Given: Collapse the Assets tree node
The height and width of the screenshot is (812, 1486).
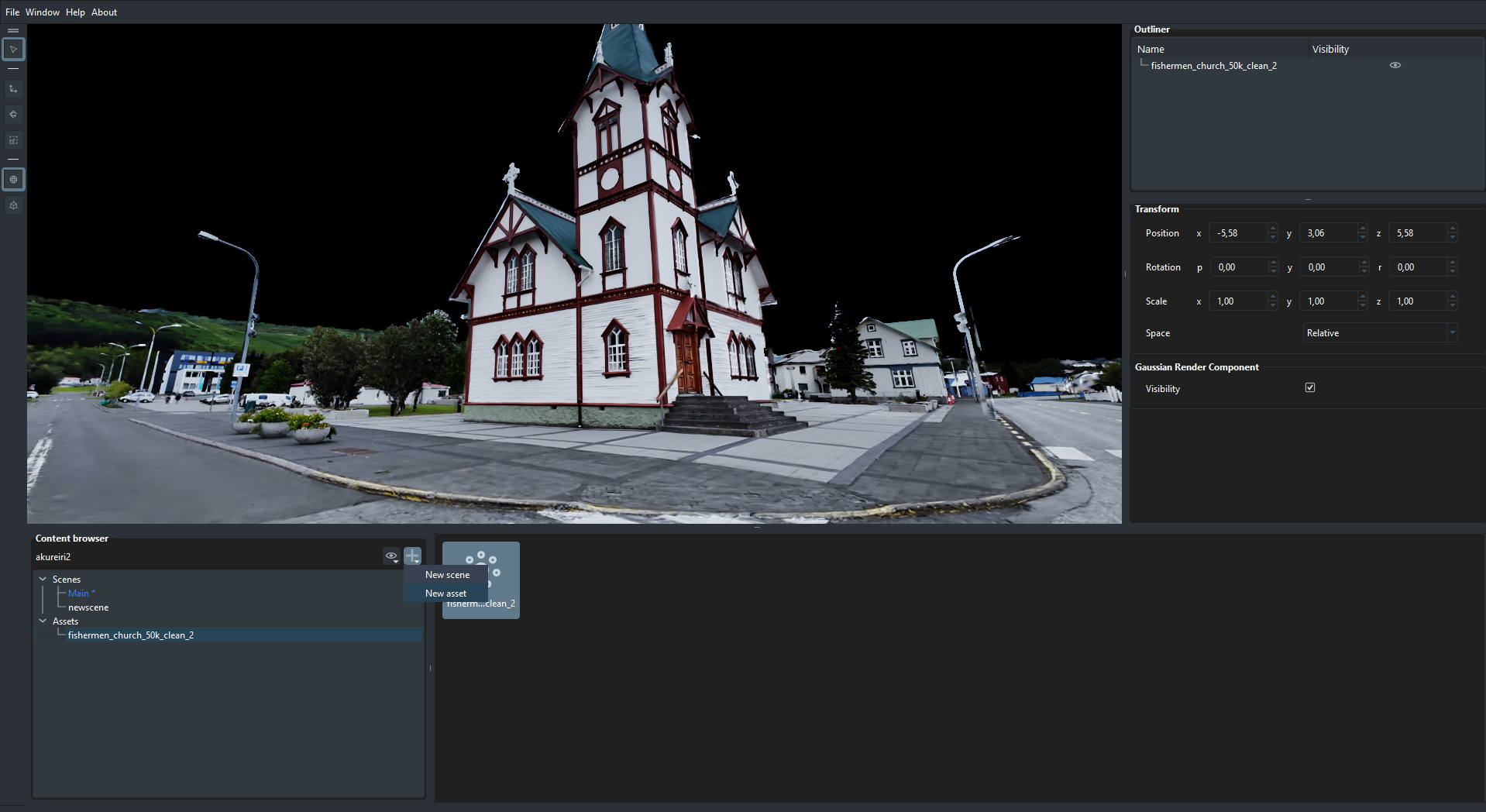Looking at the screenshot, I should pos(43,621).
